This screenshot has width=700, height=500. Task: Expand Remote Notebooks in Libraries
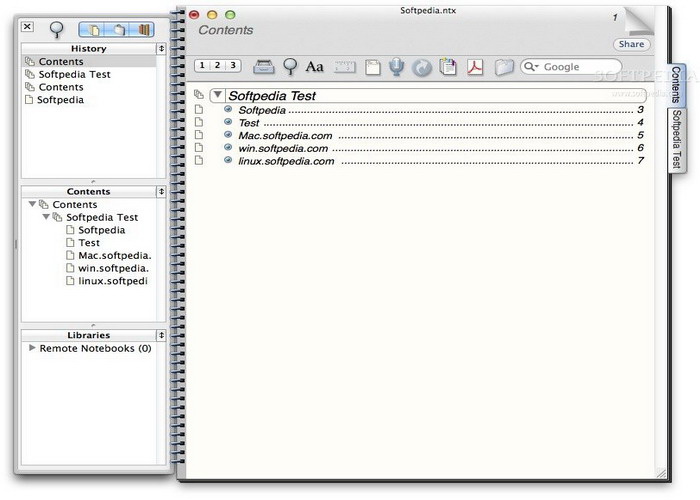pos(32,347)
